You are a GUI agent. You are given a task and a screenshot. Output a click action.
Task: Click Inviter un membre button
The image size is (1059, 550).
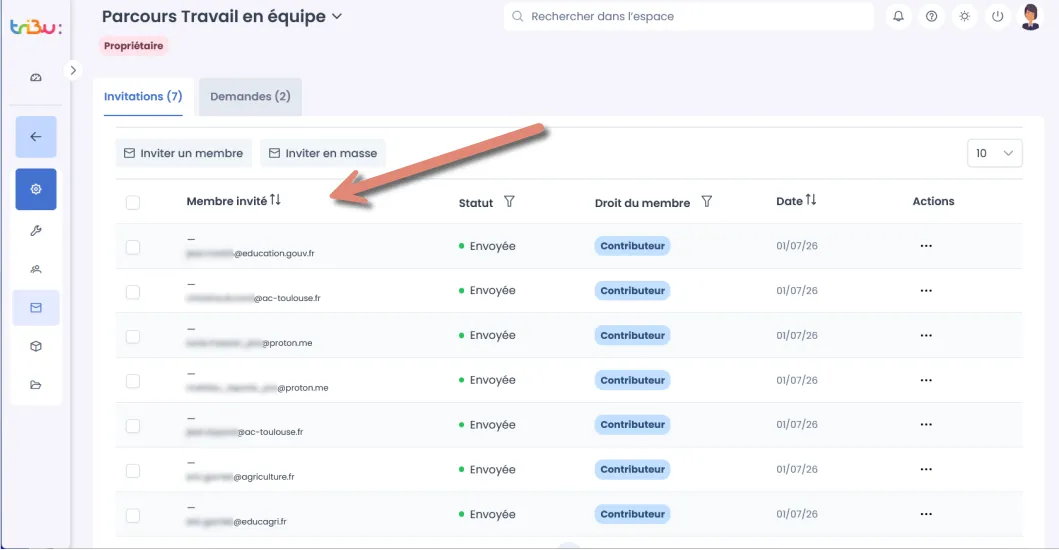[184, 153]
